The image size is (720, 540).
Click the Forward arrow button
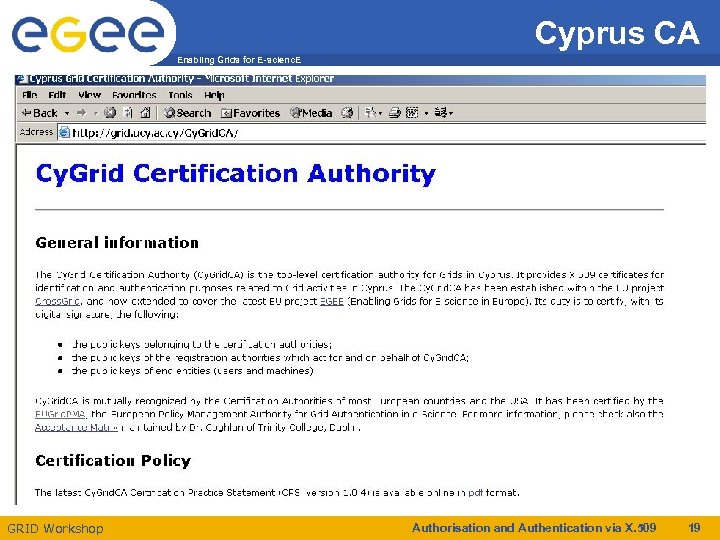pos(81,113)
